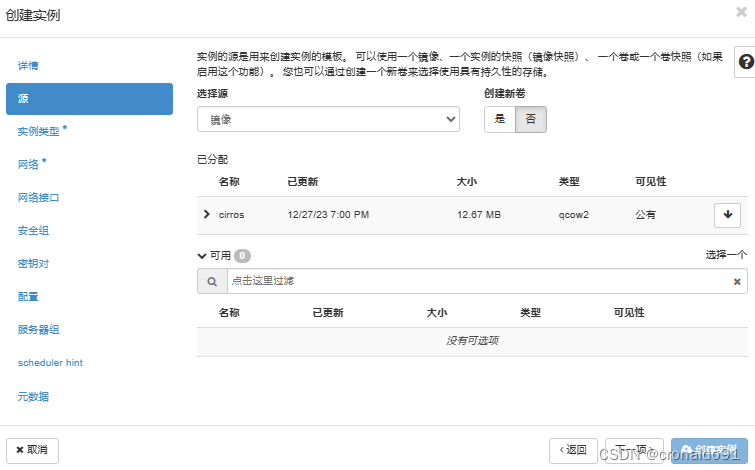Open the 安全组 tab

[x=33, y=231]
